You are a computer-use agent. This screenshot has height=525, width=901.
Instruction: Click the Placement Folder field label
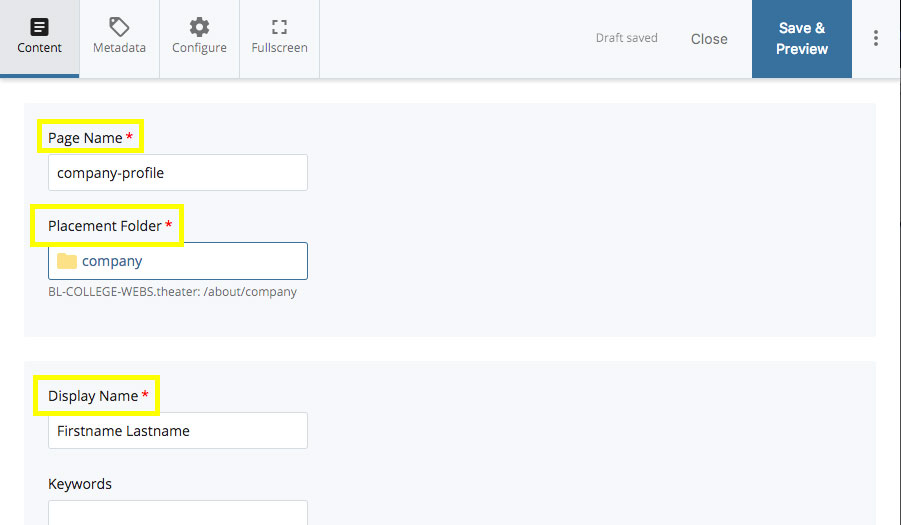(x=104, y=226)
